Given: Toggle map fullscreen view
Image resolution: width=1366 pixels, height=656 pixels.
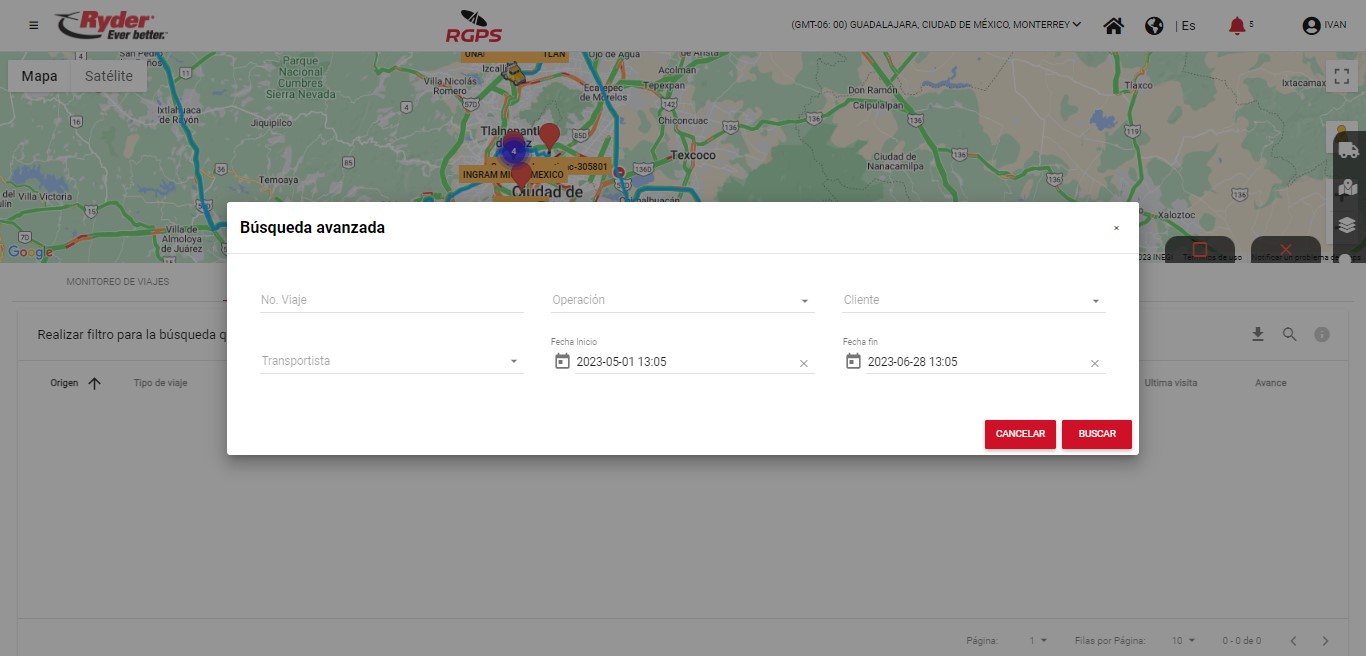Looking at the screenshot, I should click(x=1341, y=76).
